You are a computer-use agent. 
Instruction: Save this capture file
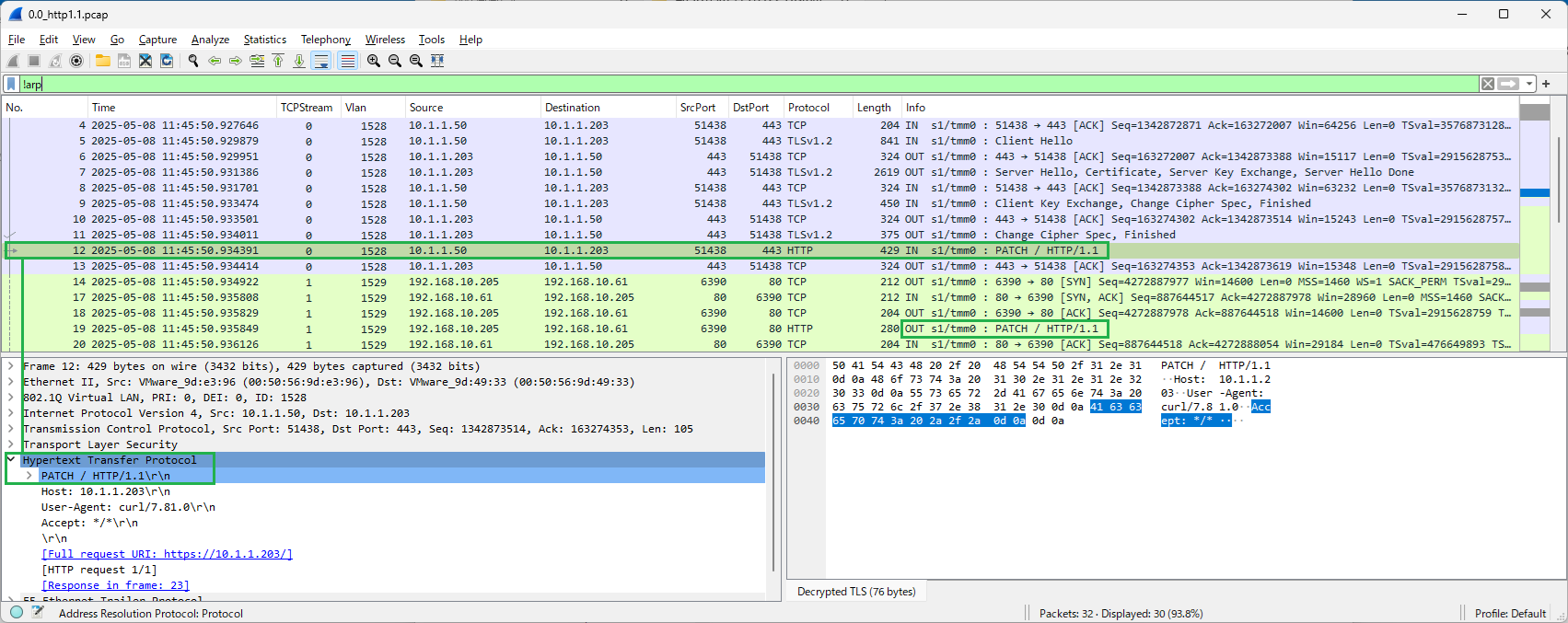[123, 61]
